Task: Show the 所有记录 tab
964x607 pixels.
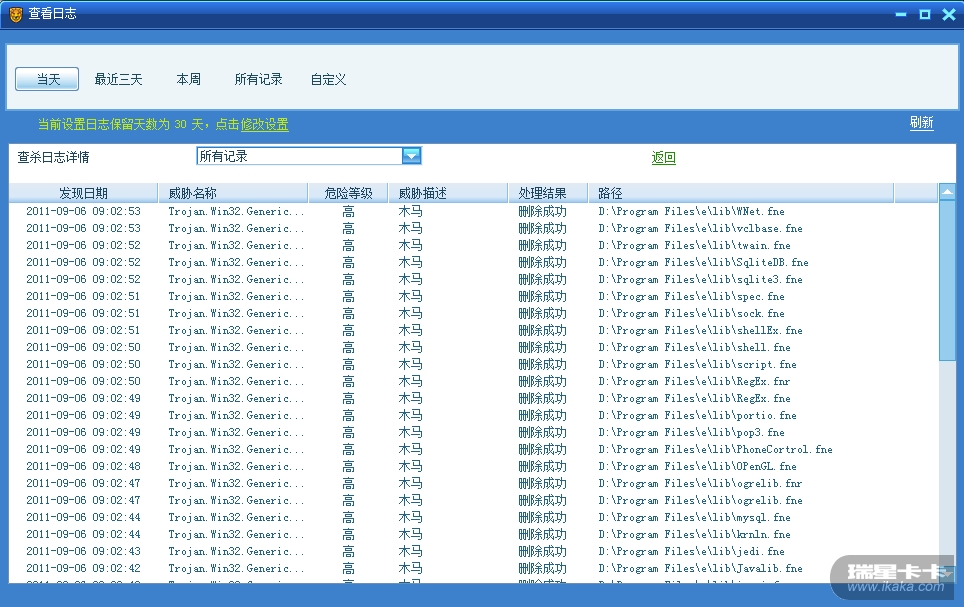Action: [x=258, y=79]
